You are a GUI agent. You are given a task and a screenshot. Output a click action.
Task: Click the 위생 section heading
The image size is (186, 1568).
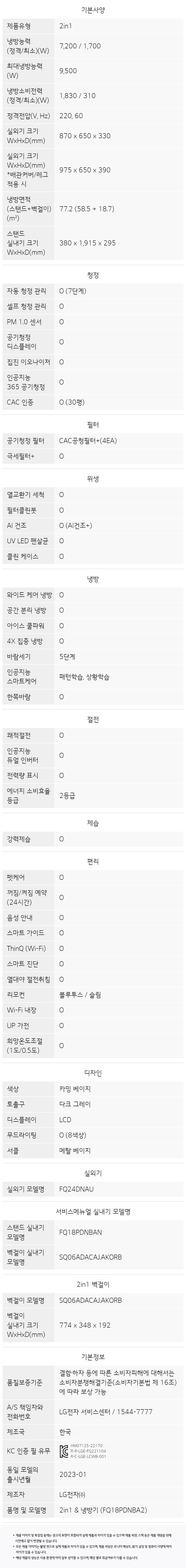click(93, 478)
